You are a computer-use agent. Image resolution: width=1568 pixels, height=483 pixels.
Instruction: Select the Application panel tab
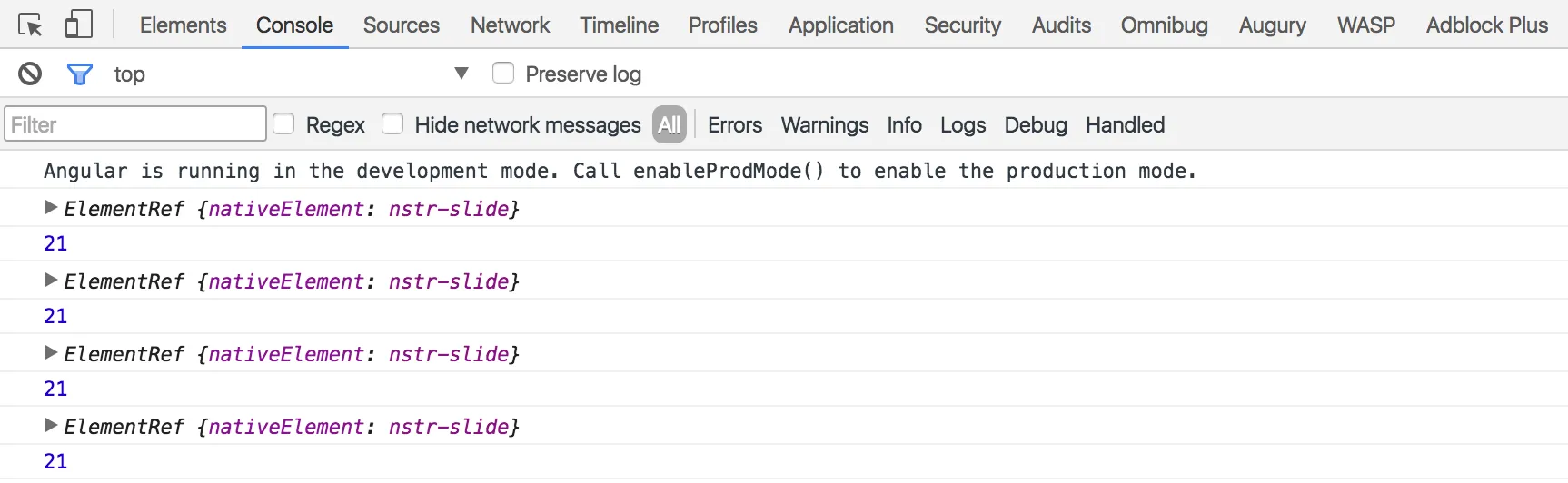point(840,25)
